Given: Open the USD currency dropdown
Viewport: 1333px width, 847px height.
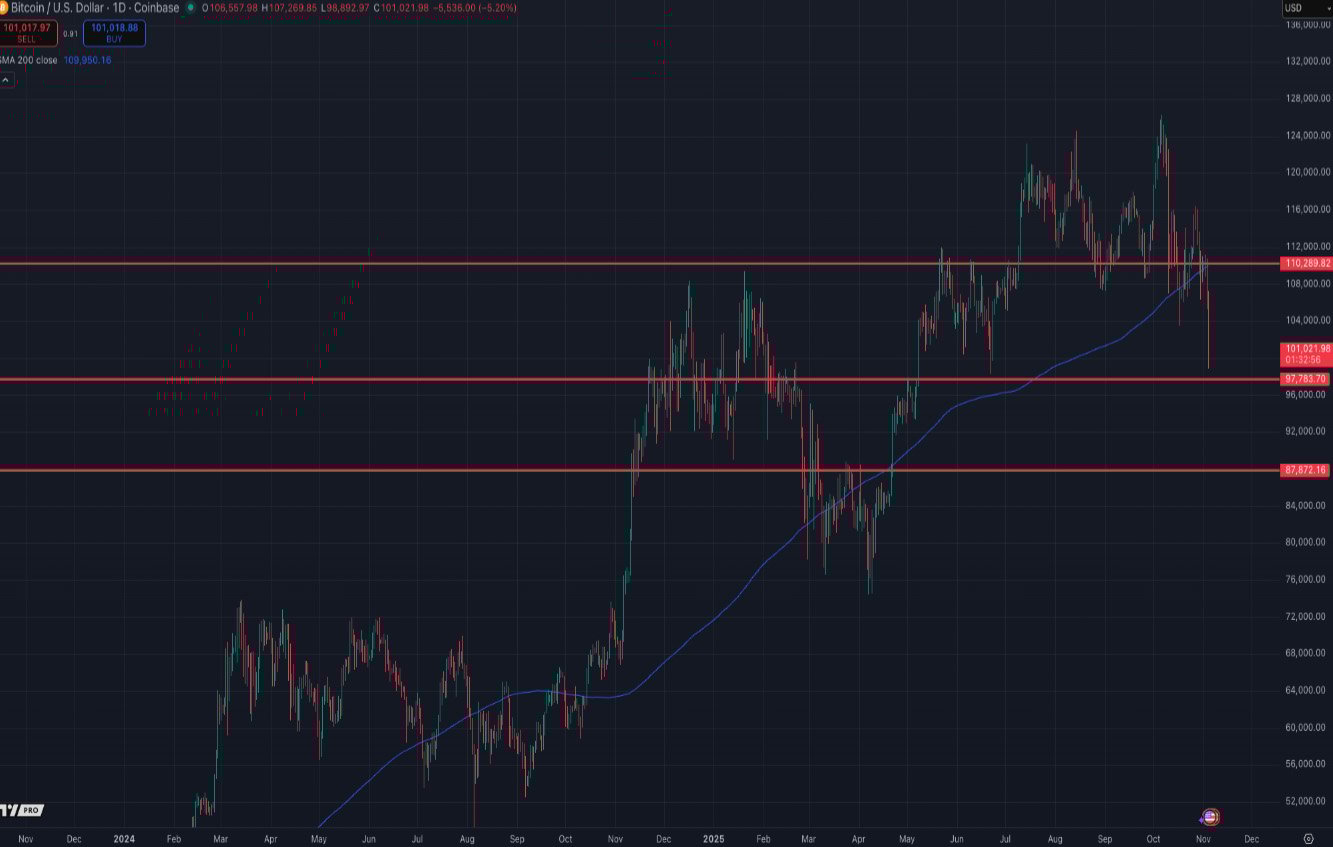Looking at the screenshot, I should point(1304,8).
